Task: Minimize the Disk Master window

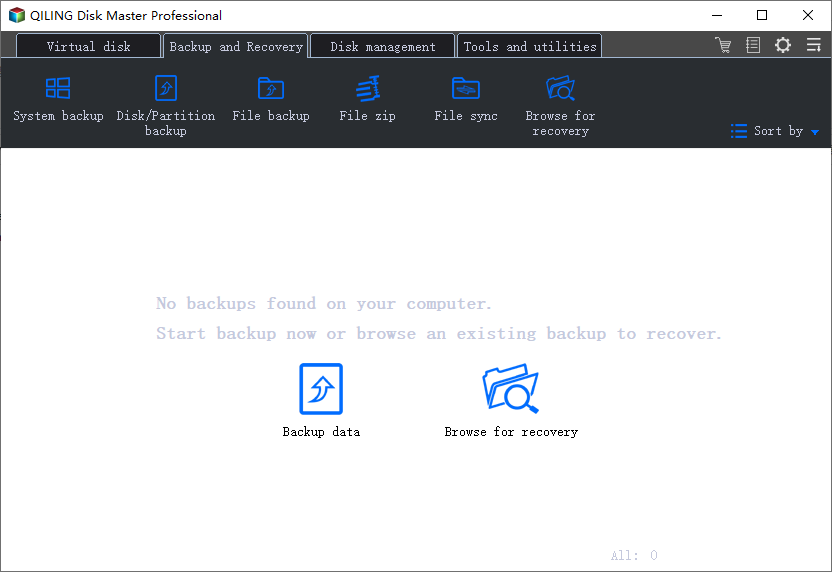Action: (x=716, y=15)
